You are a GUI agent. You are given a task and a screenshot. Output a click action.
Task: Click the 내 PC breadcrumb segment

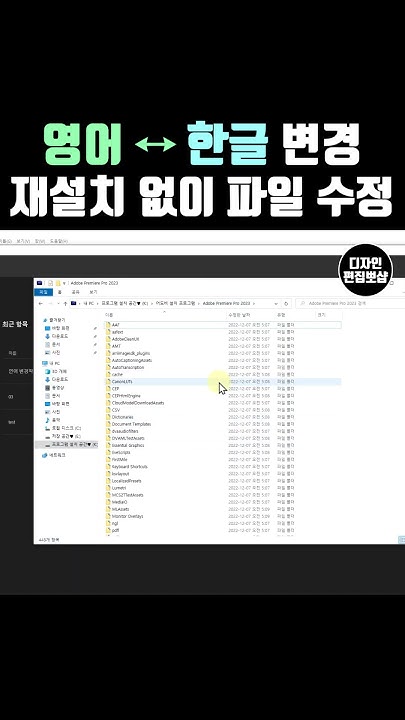point(89,304)
